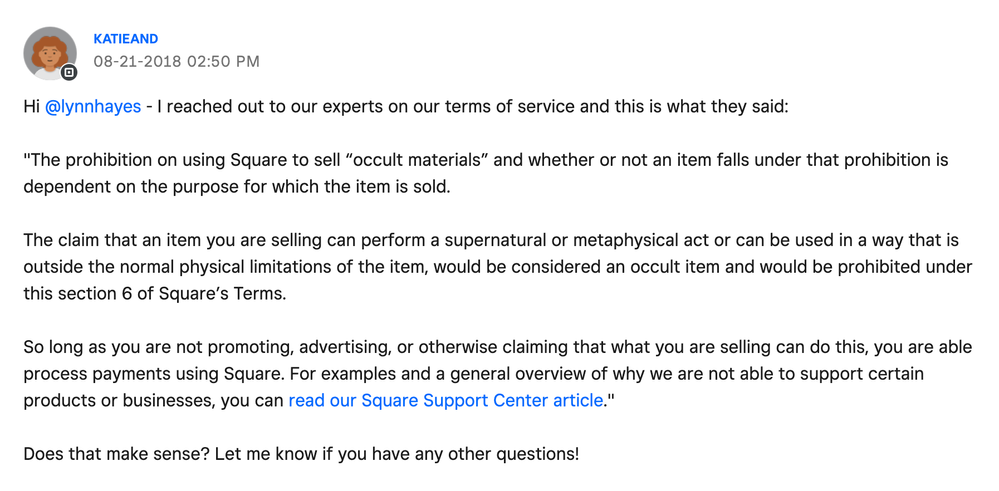The width and height of the screenshot is (999, 491).
Task: Click the @lynnhayes mention link
Action: click(93, 106)
